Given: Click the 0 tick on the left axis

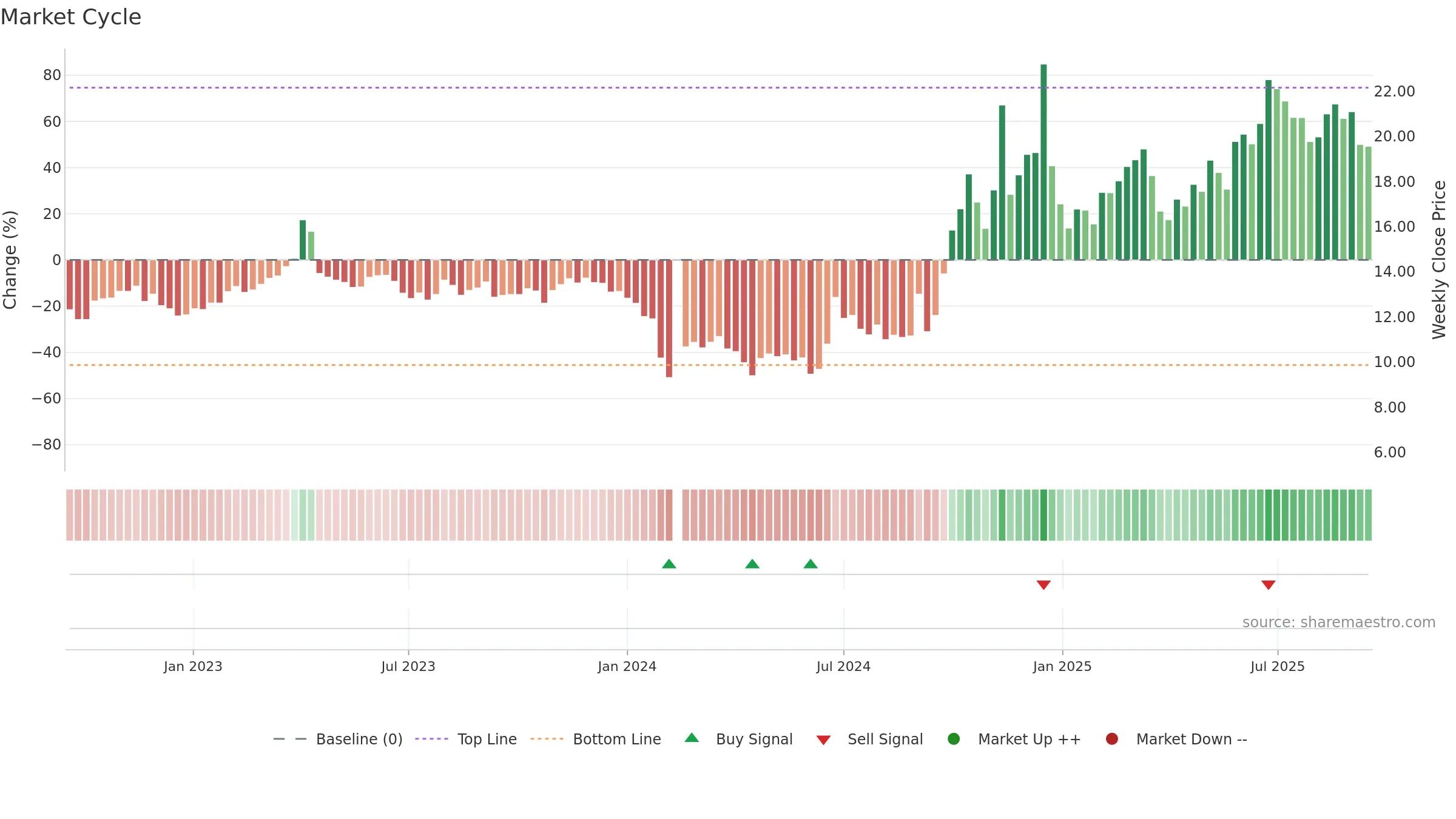Looking at the screenshot, I should point(57,260).
